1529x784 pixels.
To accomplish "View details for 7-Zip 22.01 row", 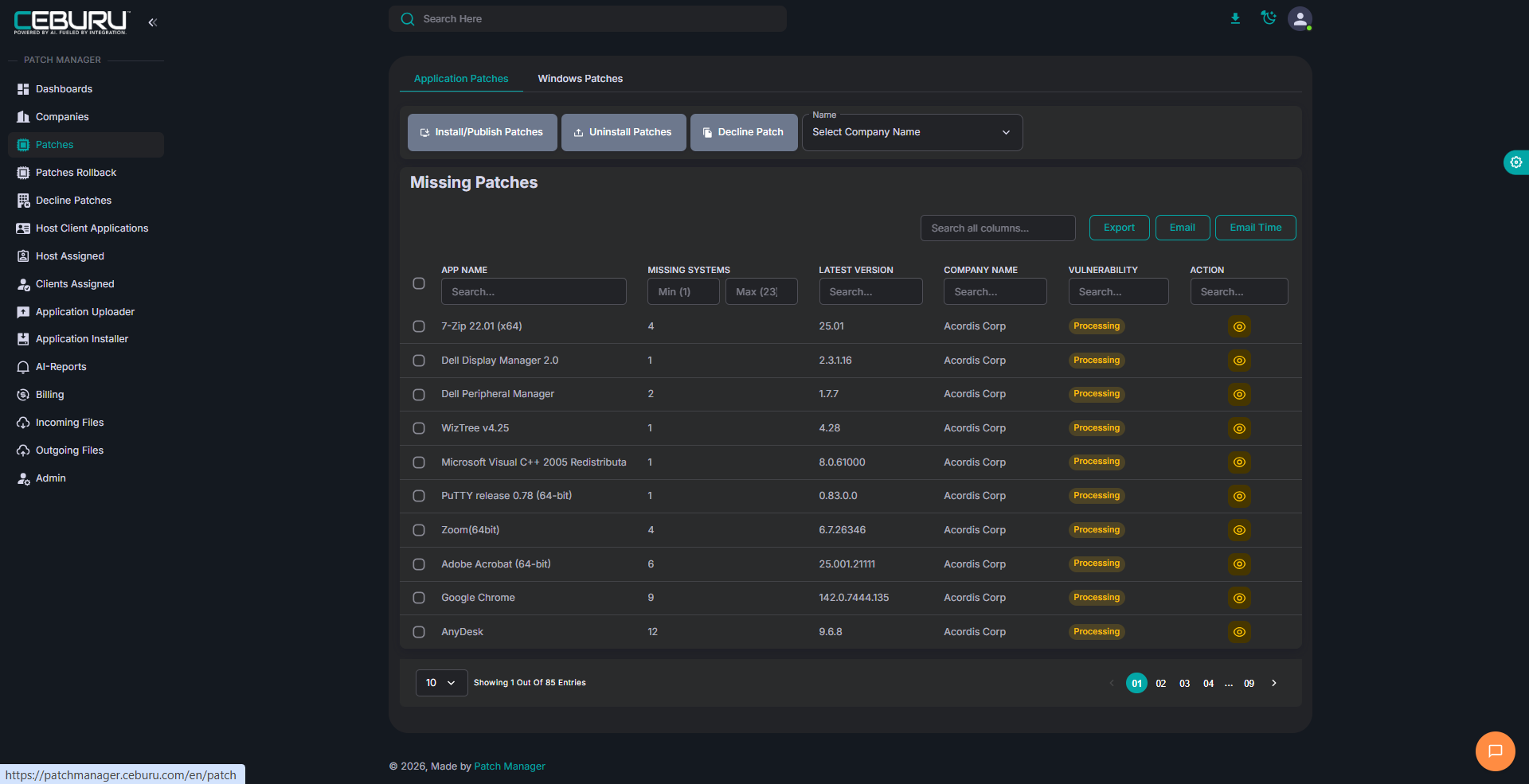I will pyautogui.click(x=1239, y=326).
